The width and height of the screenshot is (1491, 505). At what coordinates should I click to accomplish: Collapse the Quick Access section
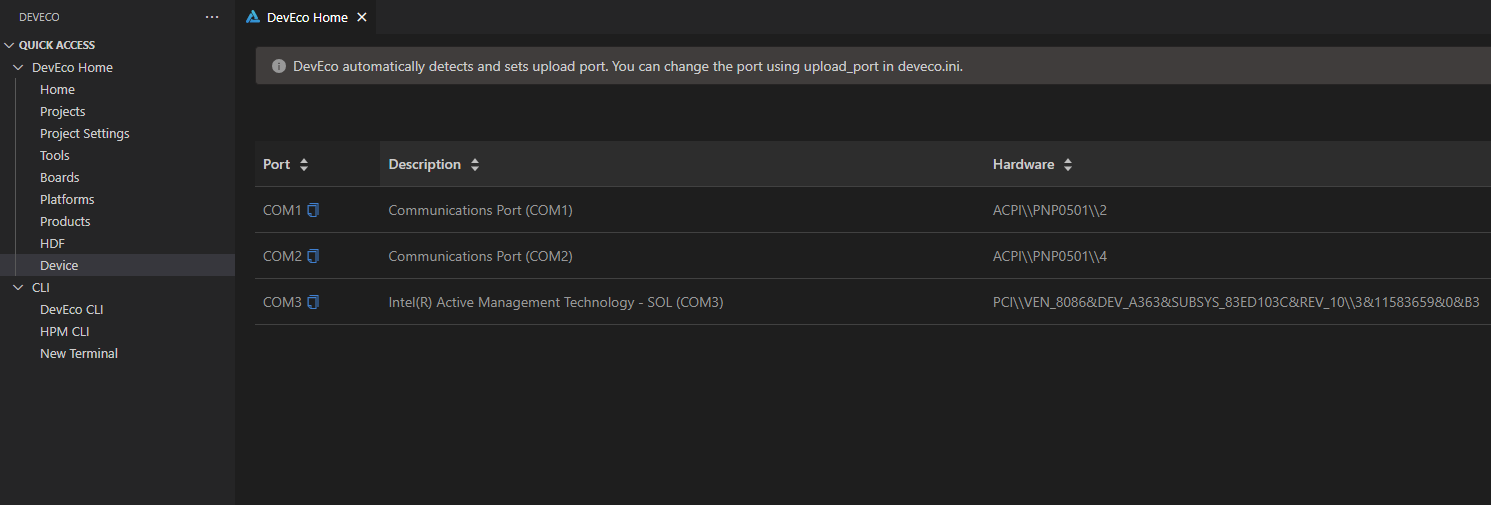click(x=10, y=45)
